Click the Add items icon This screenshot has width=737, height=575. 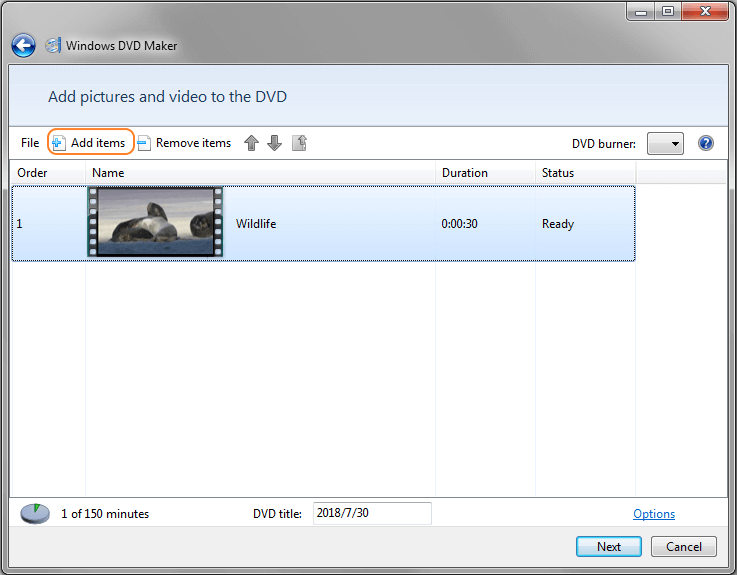pos(59,143)
